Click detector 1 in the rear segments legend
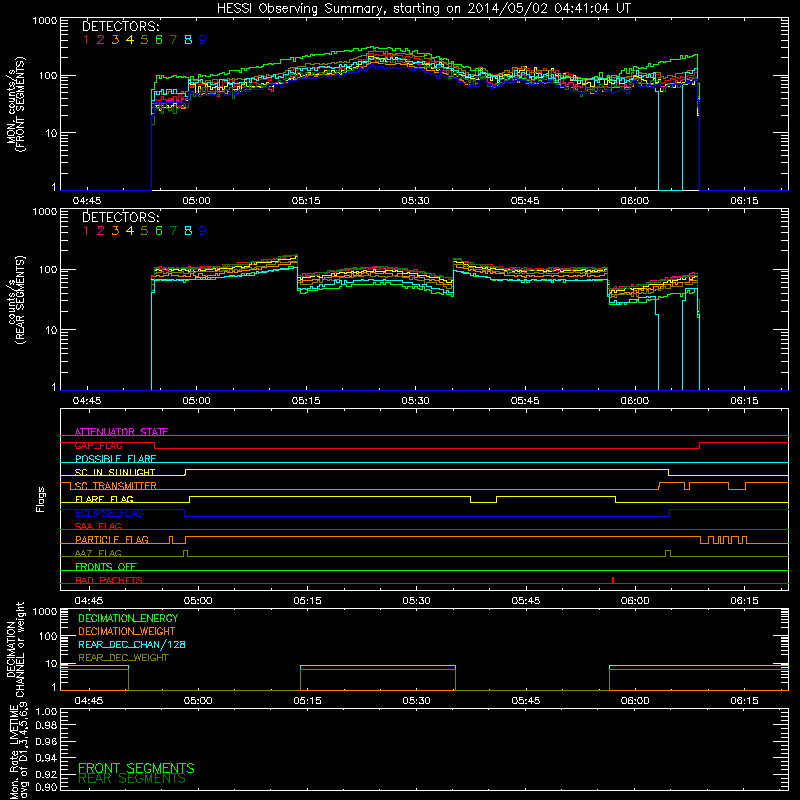 tap(86, 231)
